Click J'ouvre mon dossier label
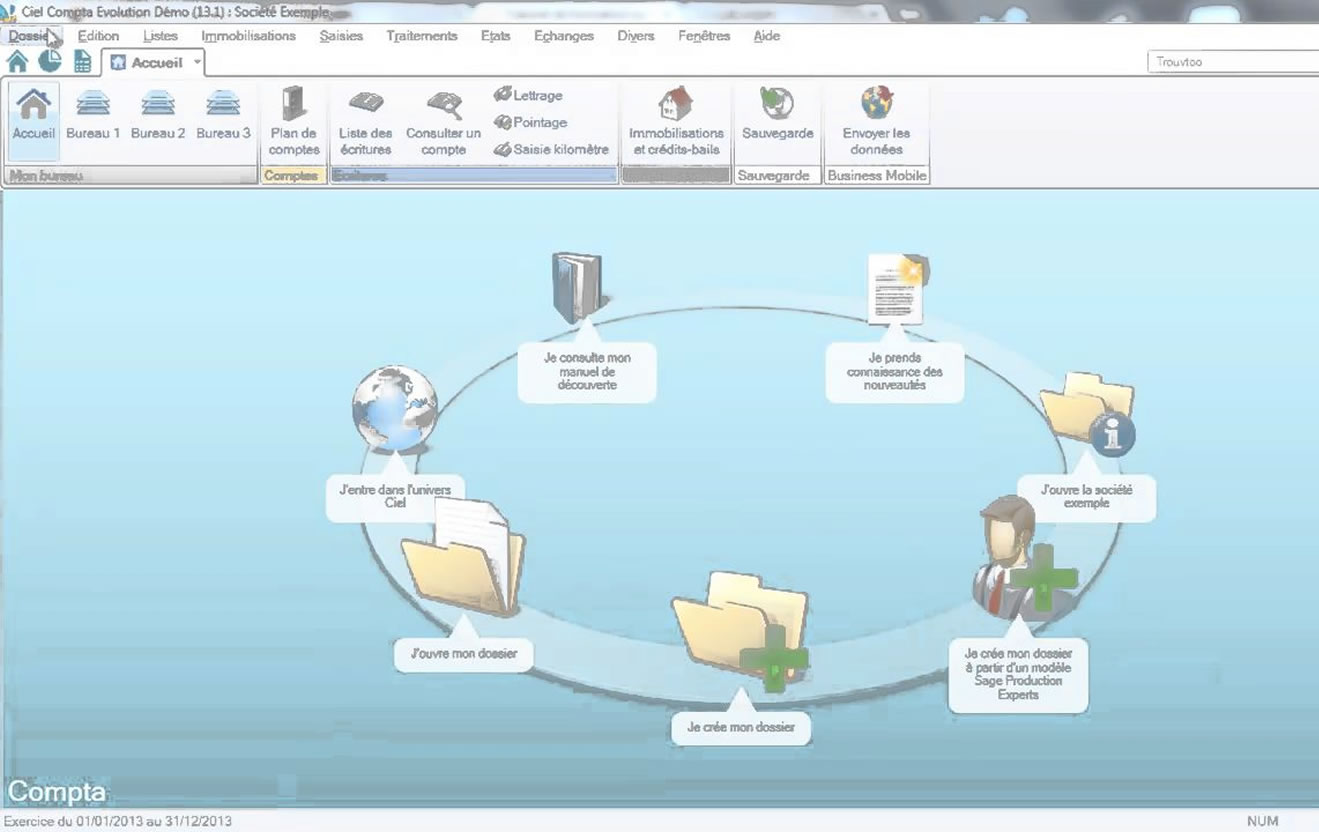 click(463, 654)
